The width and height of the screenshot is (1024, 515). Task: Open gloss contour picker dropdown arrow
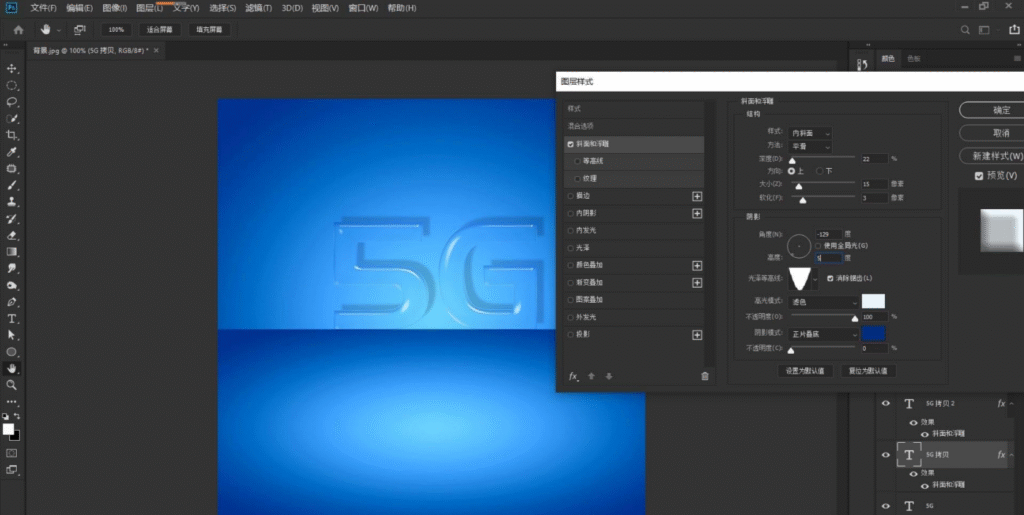815,279
